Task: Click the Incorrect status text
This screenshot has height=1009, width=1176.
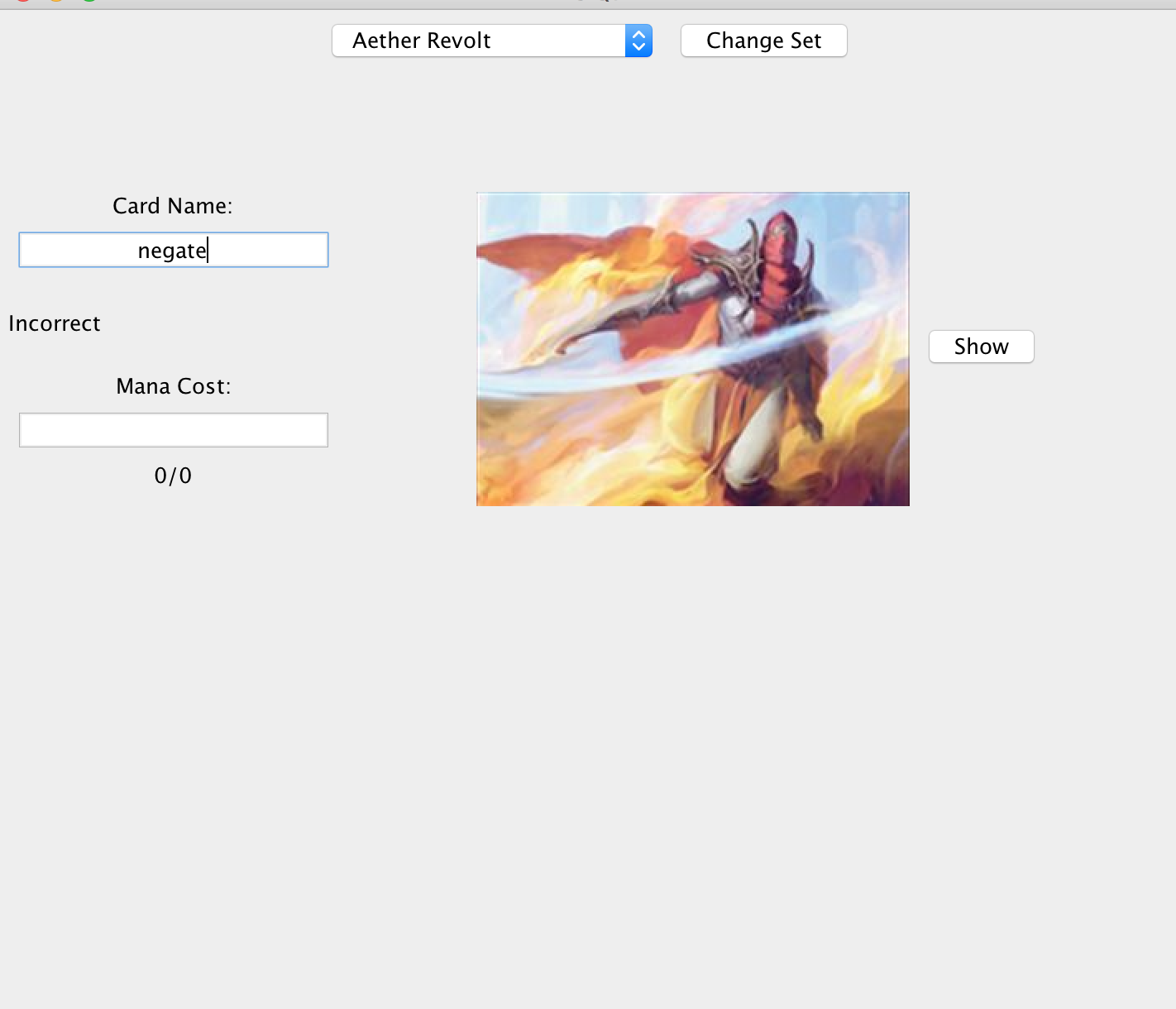Action: 55,323
